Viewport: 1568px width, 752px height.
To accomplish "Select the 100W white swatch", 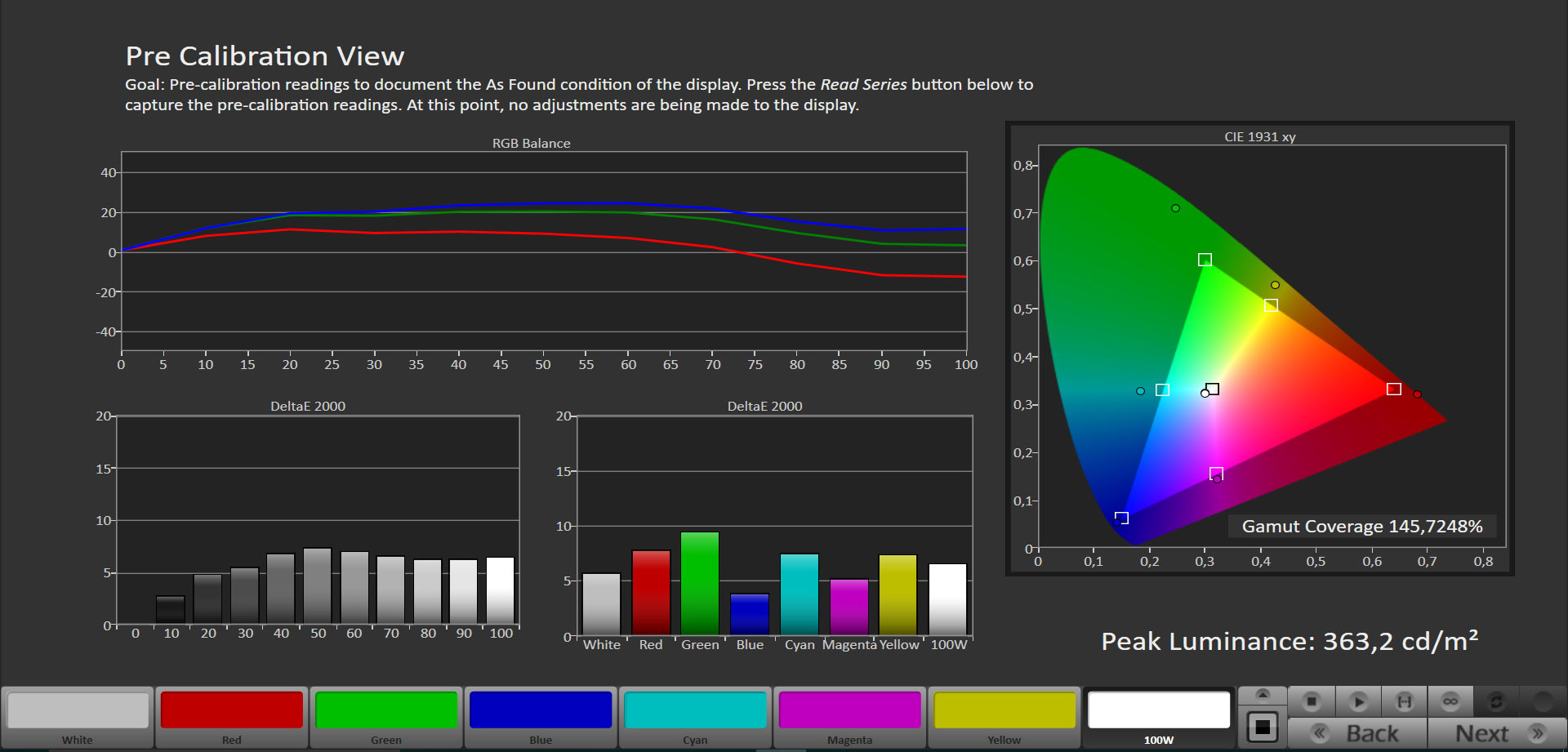I will pos(1159,710).
